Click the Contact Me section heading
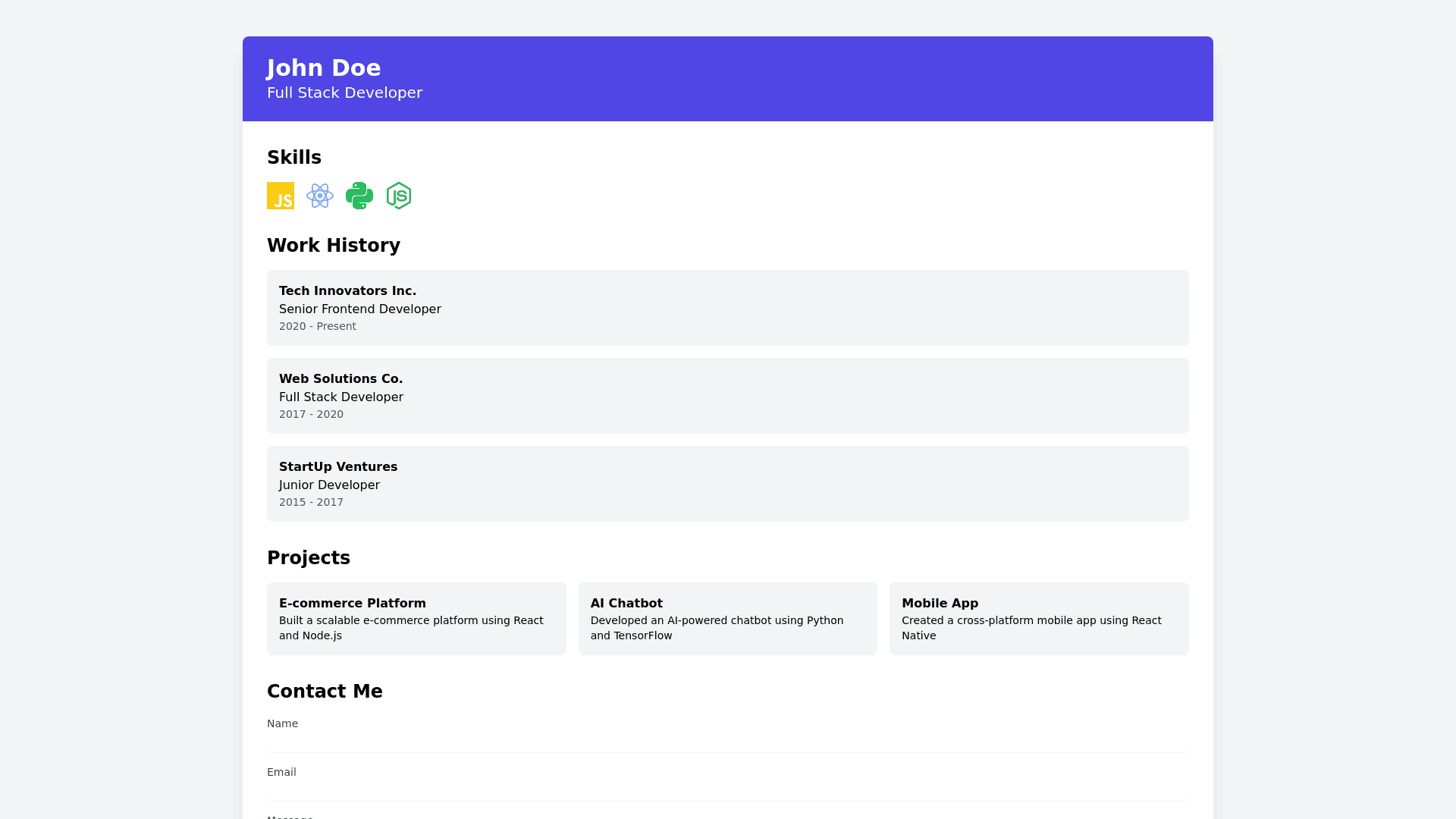Image resolution: width=1456 pixels, height=819 pixels. tap(325, 692)
